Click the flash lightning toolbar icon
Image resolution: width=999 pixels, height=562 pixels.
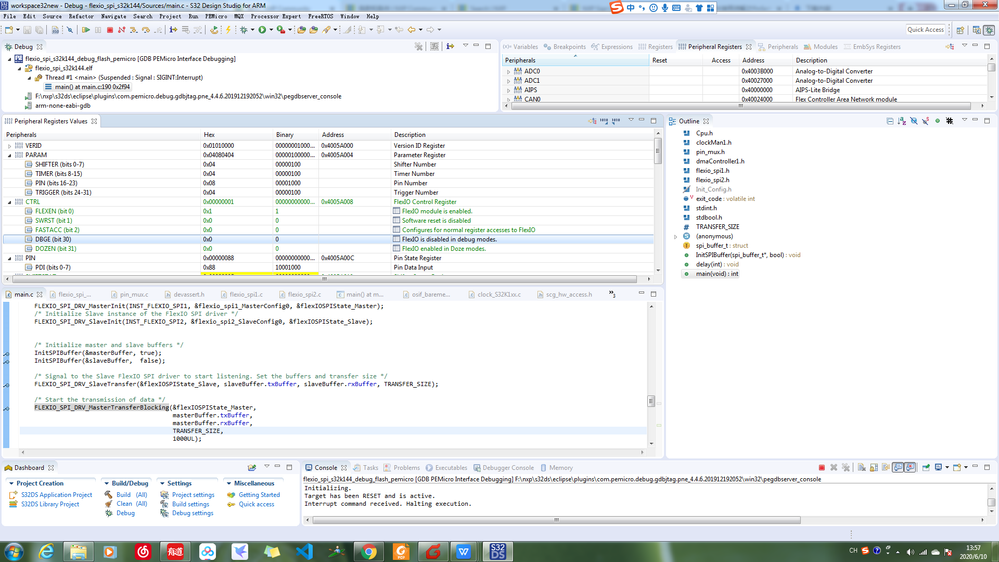tap(227, 30)
